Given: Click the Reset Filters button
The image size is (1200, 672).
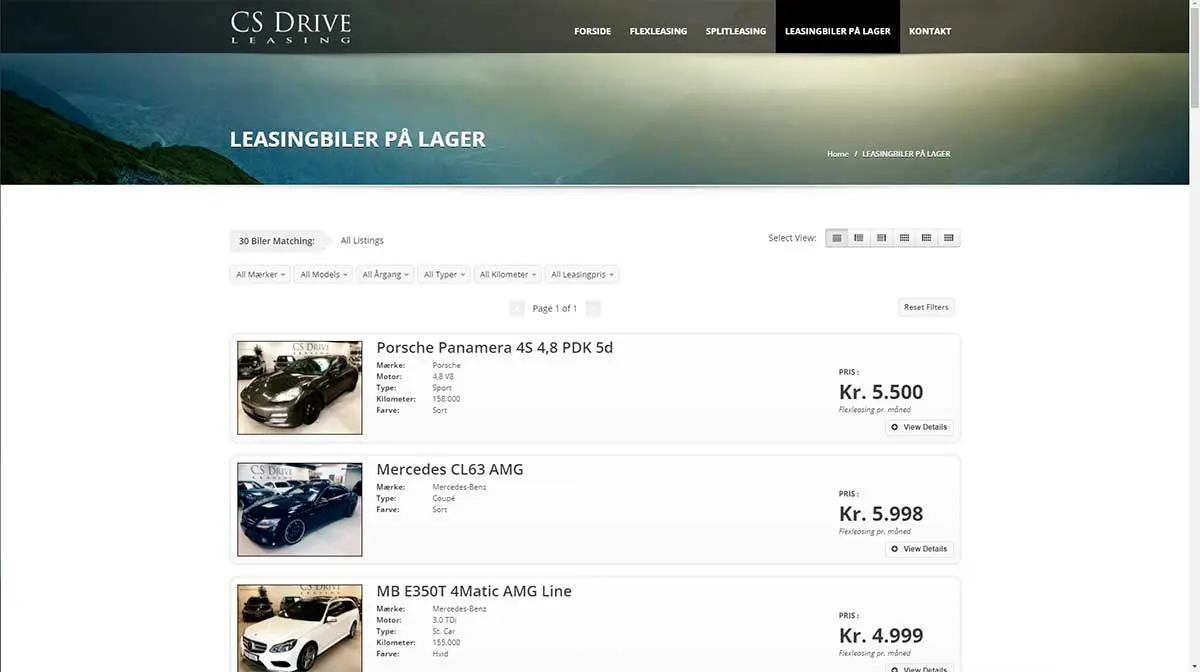Looking at the screenshot, I should pos(926,307).
